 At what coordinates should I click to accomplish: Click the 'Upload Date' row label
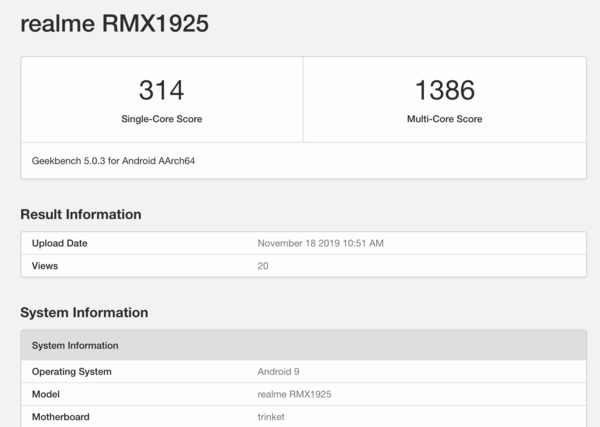(x=60, y=243)
